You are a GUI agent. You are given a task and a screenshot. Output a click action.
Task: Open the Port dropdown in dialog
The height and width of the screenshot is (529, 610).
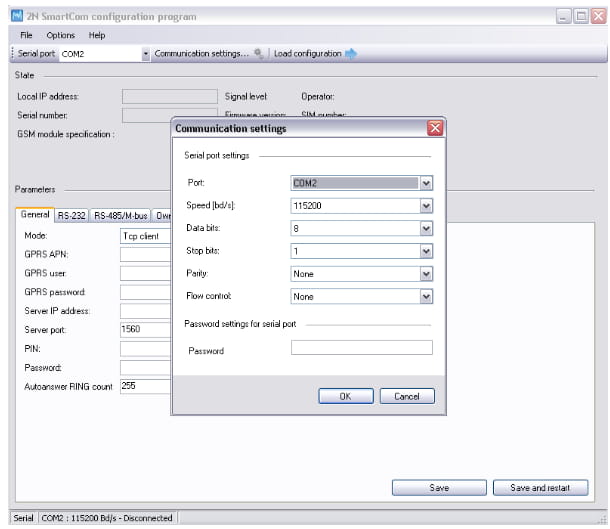tap(426, 183)
